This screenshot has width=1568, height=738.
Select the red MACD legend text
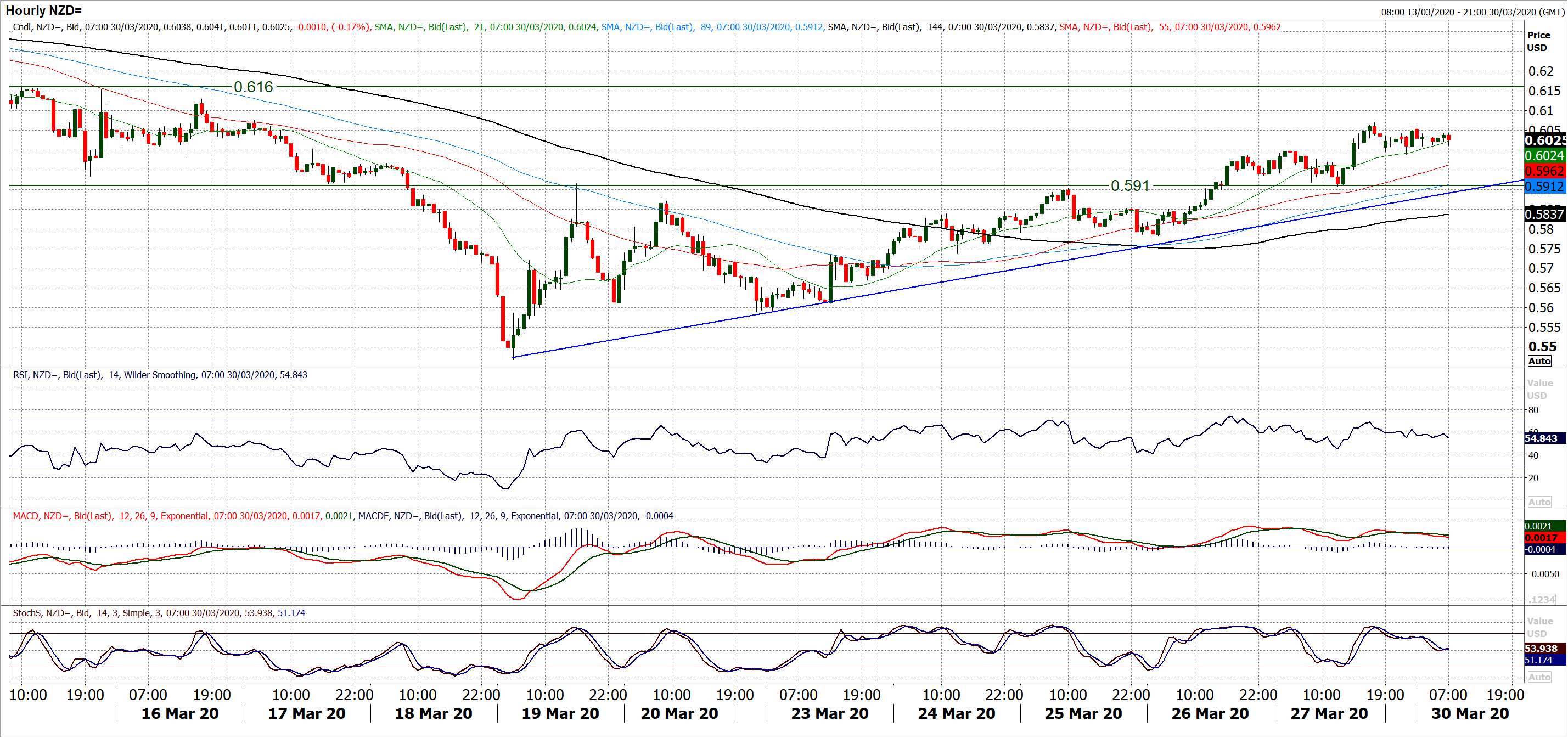click(x=183, y=516)
